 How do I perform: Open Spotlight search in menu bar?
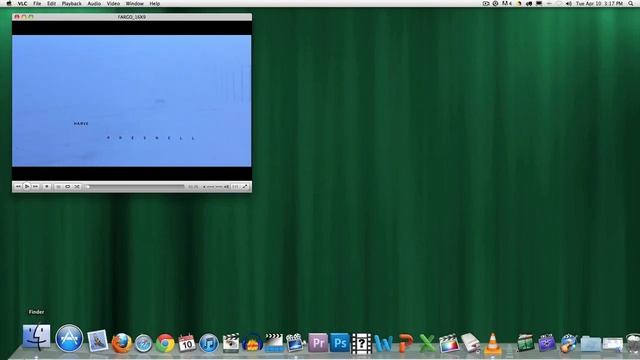coord(631,4)
